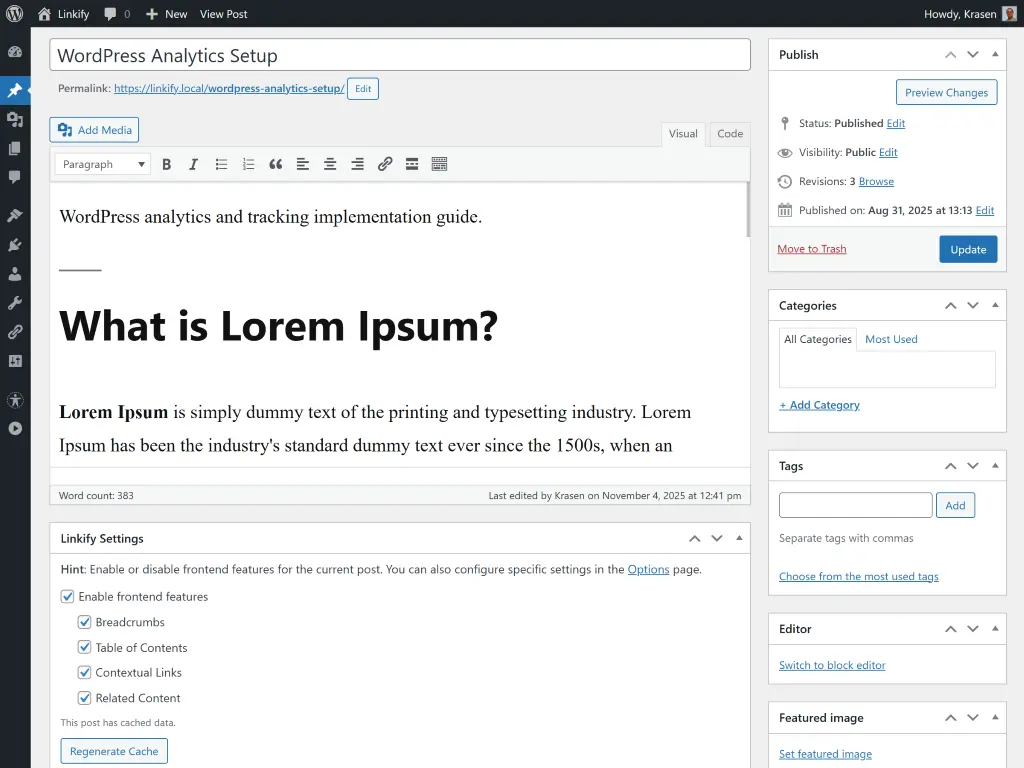Image resolution: width=1024 pixels, height=768 pixels.
Task: Apply blockquote formatting
Action: click(x=276, y=164)
